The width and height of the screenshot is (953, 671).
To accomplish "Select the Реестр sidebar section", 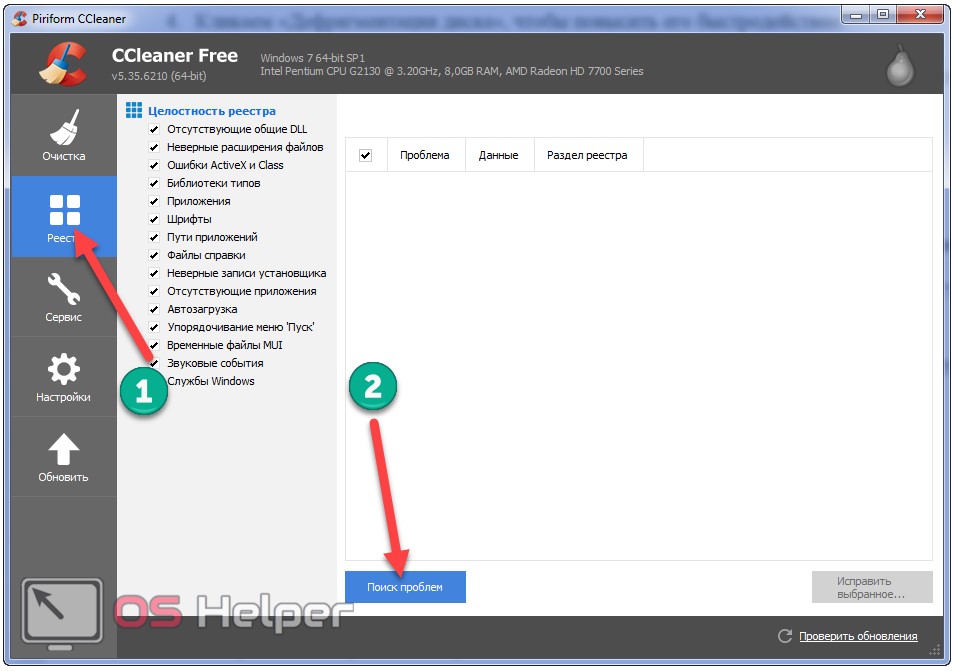I will (x=64, y=216).
